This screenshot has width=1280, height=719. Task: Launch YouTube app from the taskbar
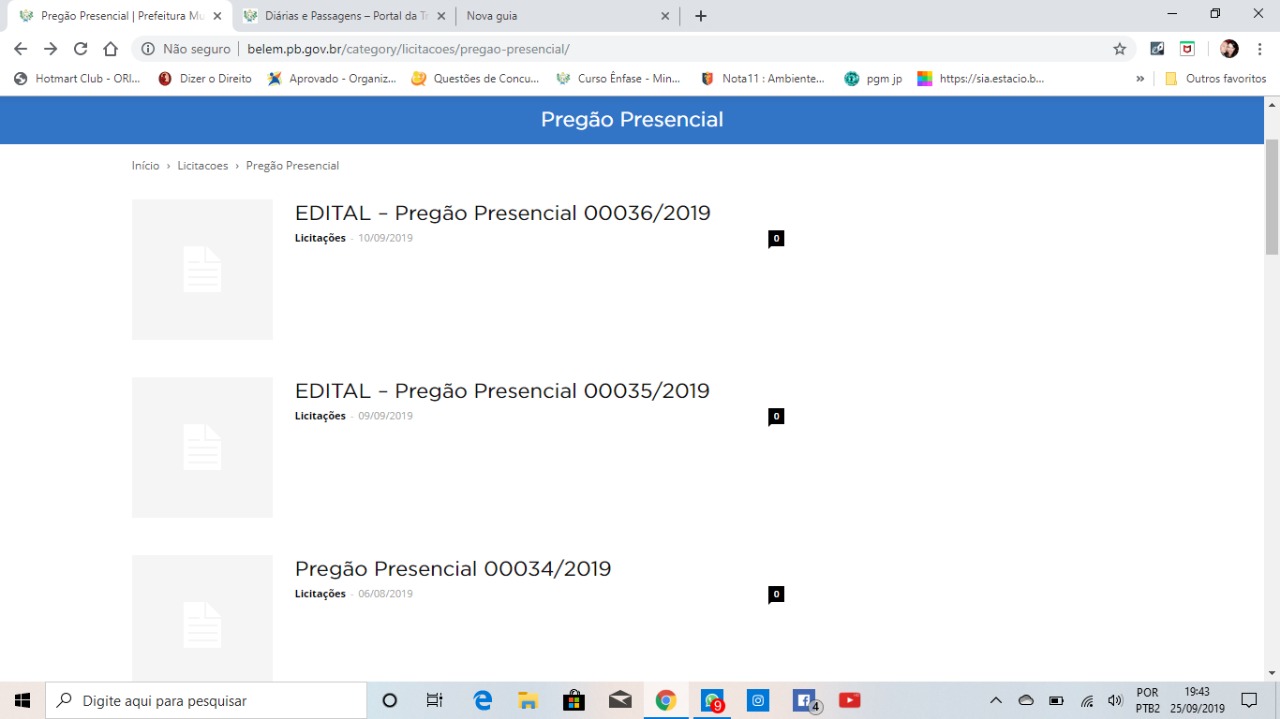pos(849,701)
